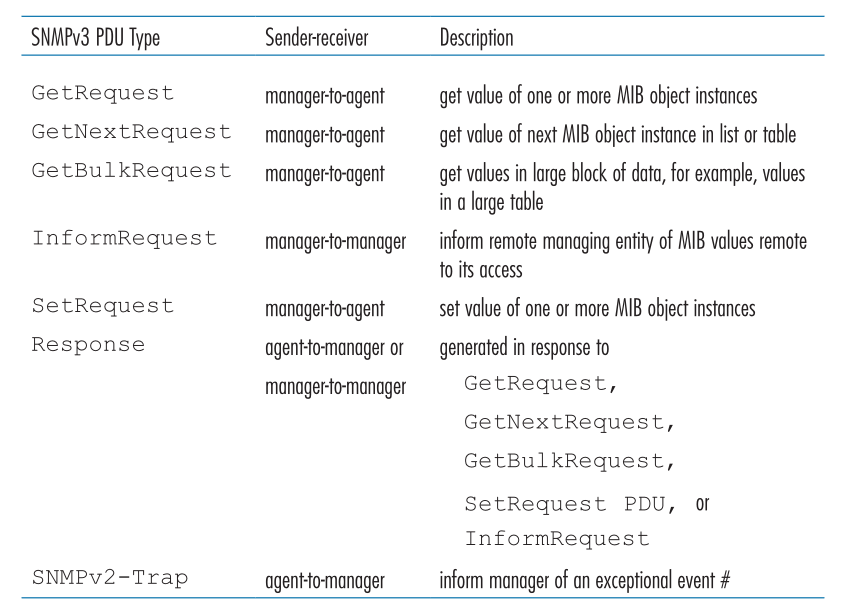Viewport: 842px width, 614px height.
Task: Click 'SetRequest PDU,' in the Response description
Action: coord(570,504)
